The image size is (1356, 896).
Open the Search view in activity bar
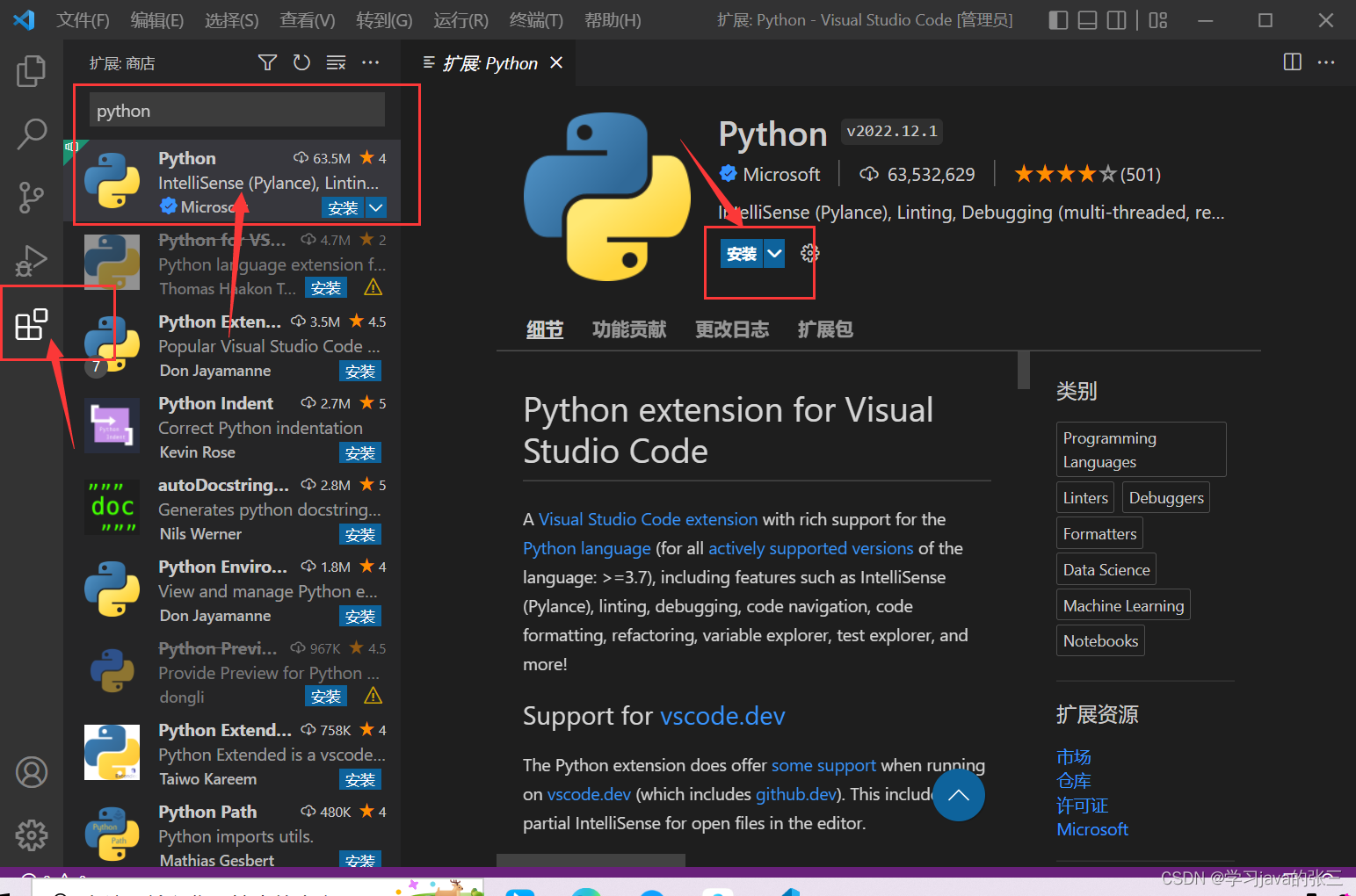tap(32, 134)
